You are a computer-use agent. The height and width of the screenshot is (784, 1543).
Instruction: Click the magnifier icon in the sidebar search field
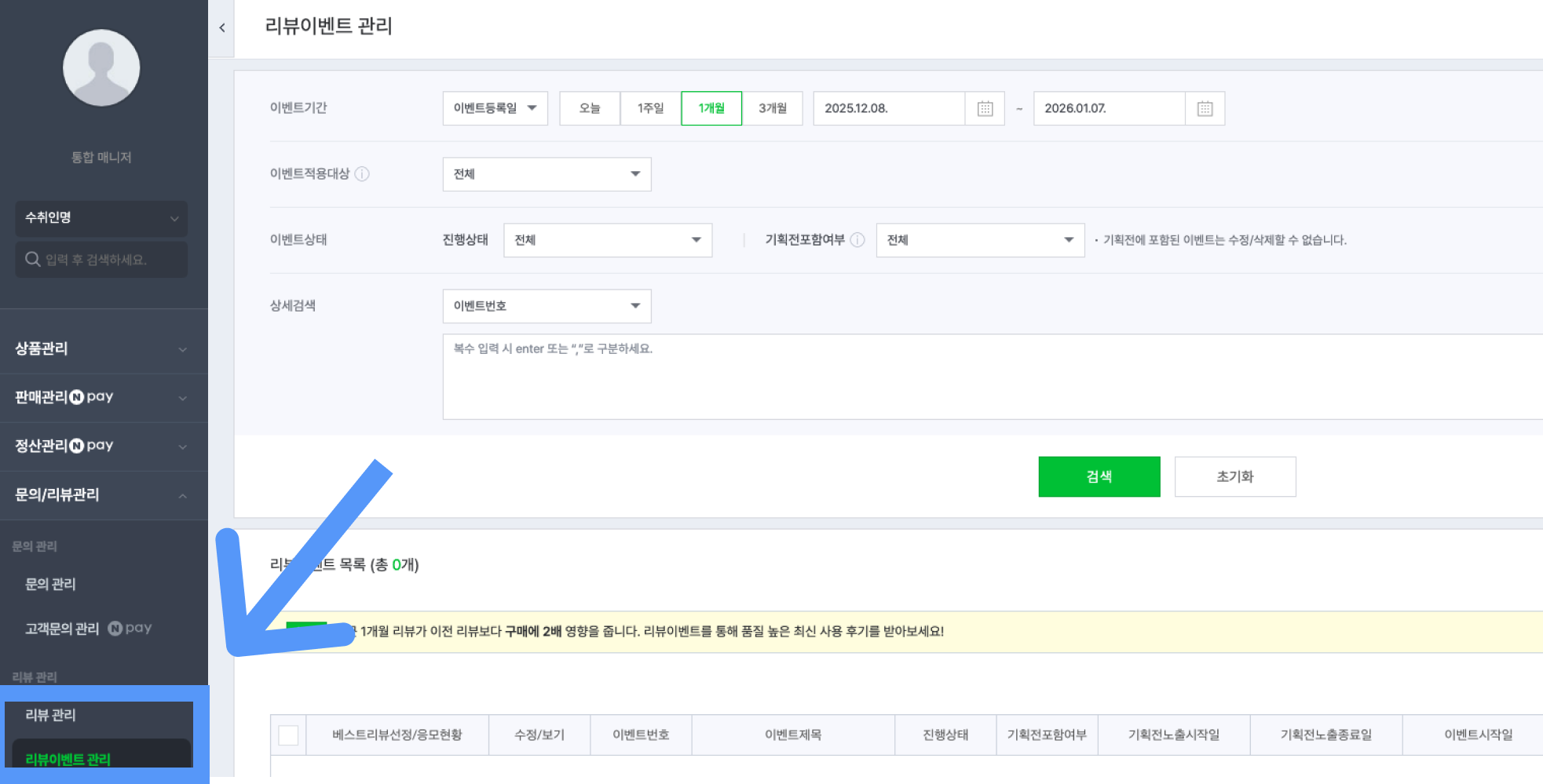(32, 259)
